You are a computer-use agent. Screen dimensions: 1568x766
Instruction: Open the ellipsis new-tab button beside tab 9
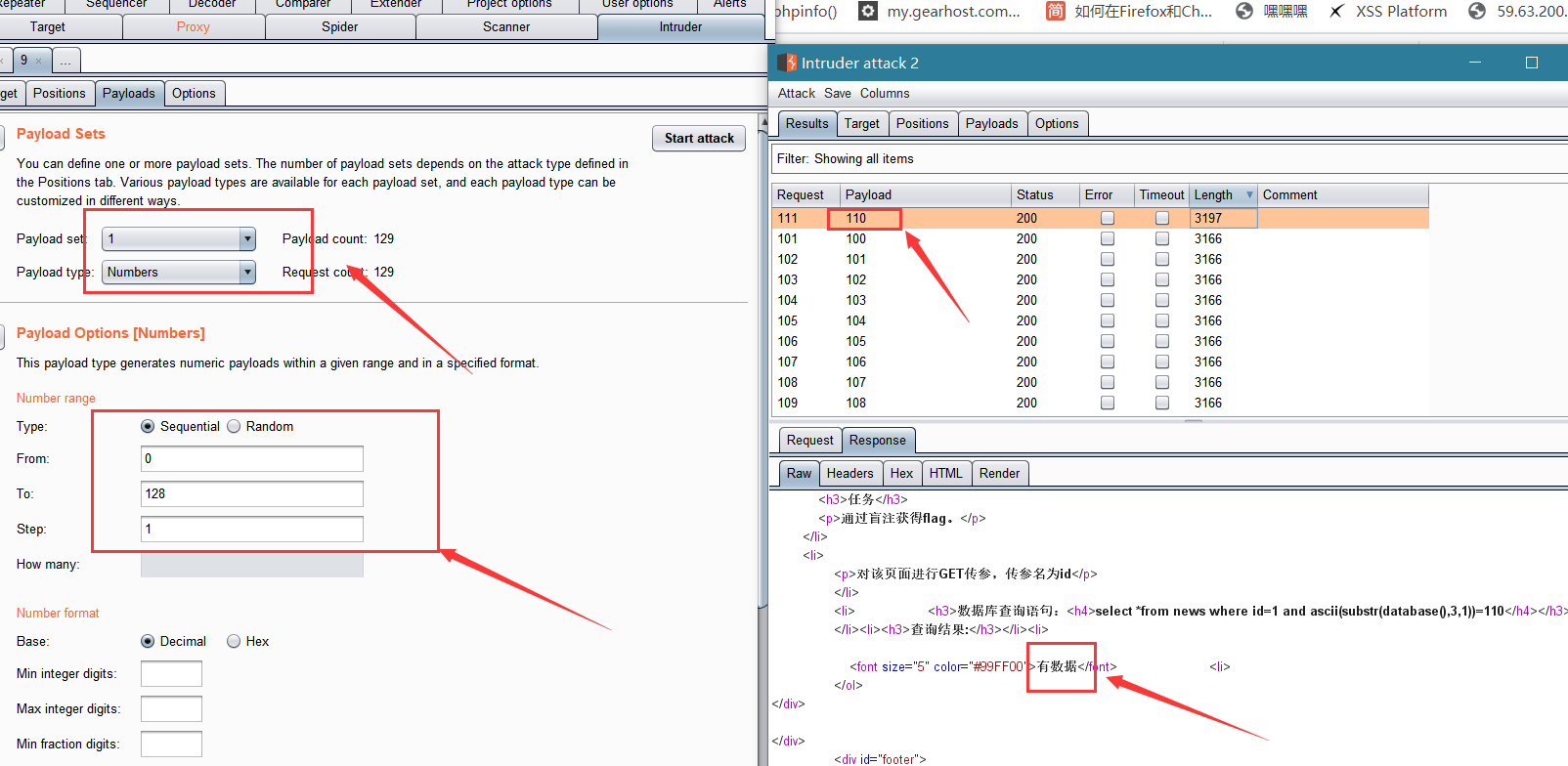(x=65, y=61)
